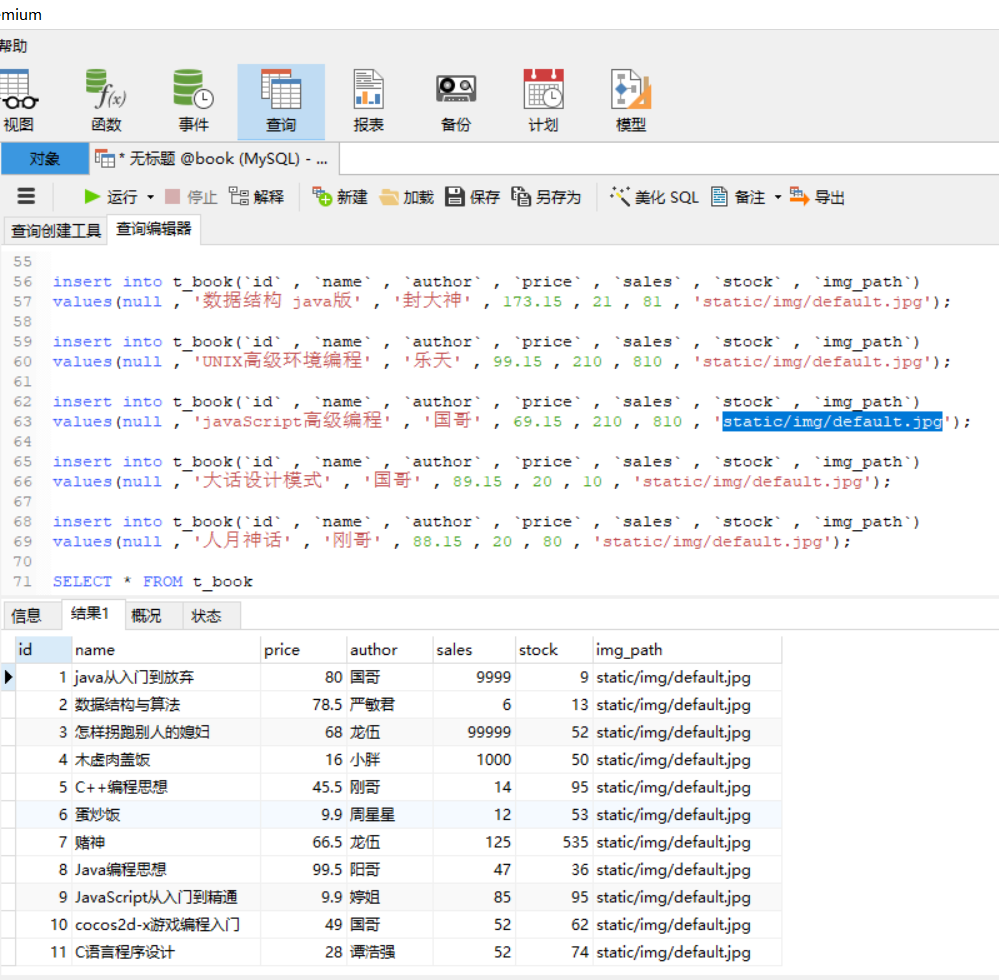Click the 备注 (Comment) button
Viewport: 999px width, 980px height.
pos(738,197)
